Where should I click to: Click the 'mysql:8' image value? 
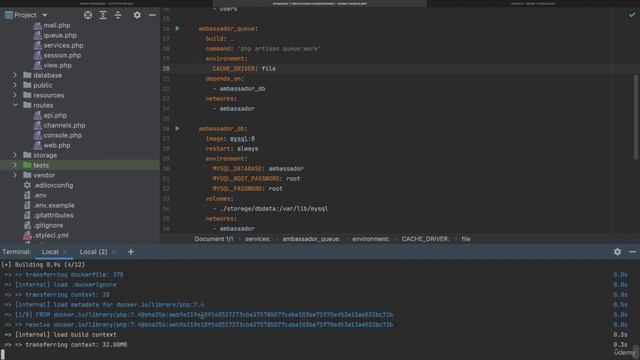coord(242,139)
